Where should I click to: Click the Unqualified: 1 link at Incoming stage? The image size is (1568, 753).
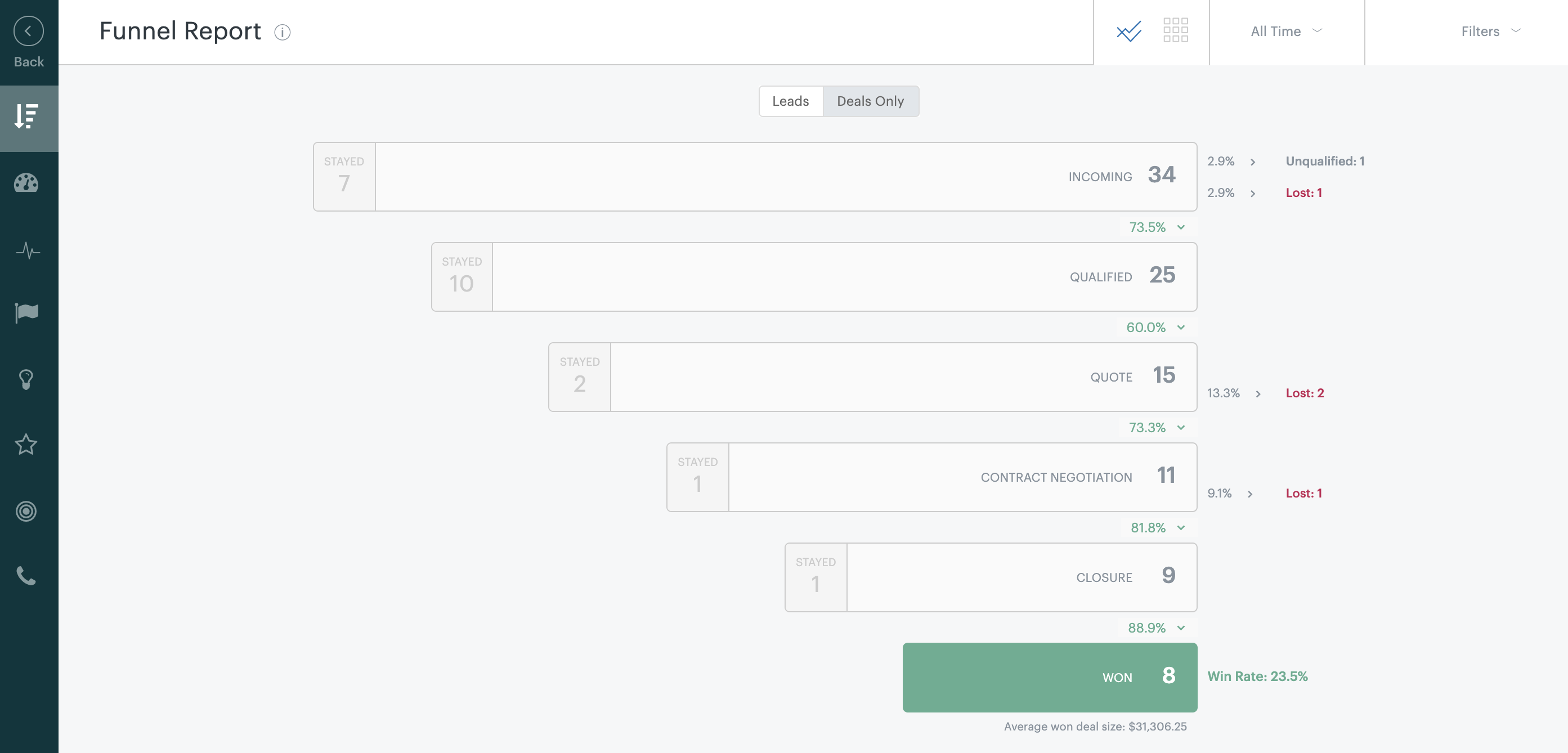[1325, 161]
